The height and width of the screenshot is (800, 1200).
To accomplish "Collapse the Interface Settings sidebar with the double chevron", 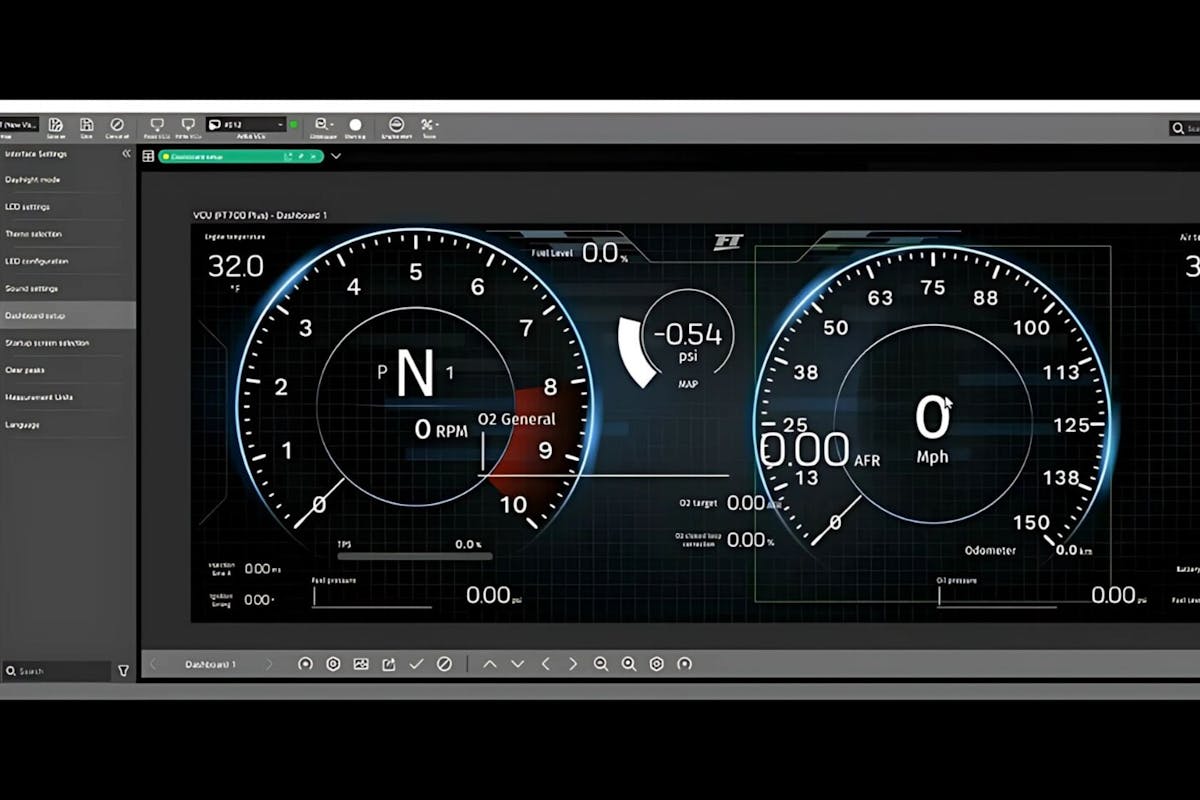I will (126, 154).
